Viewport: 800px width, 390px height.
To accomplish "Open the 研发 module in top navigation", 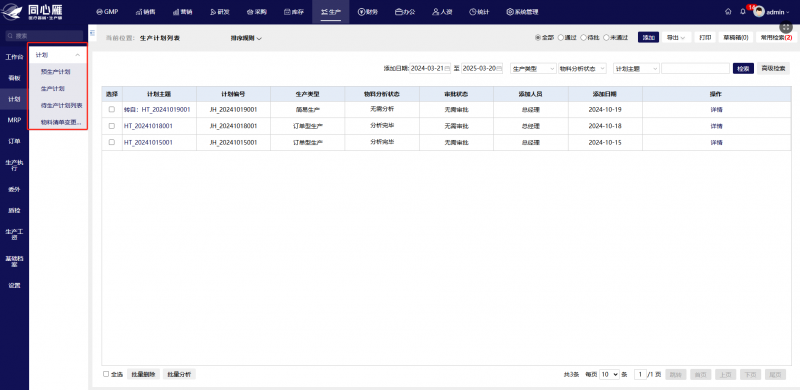I will (x=219, y=12).
